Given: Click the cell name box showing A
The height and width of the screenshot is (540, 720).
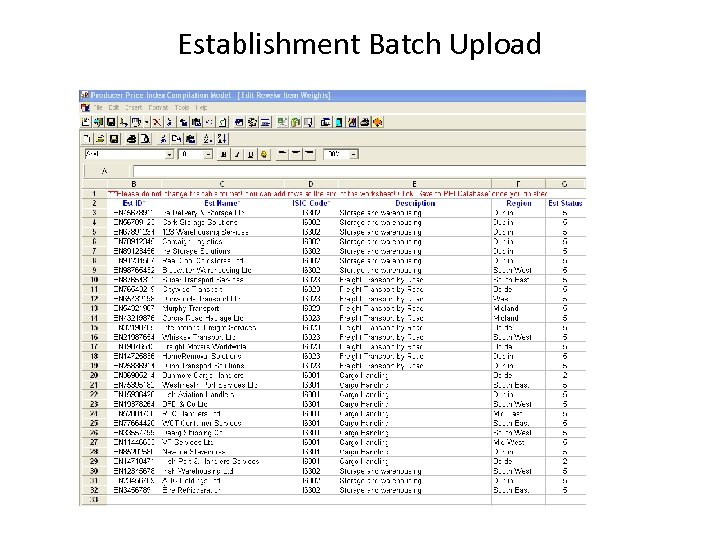Looking at the screenshot, I should [106, 171].
